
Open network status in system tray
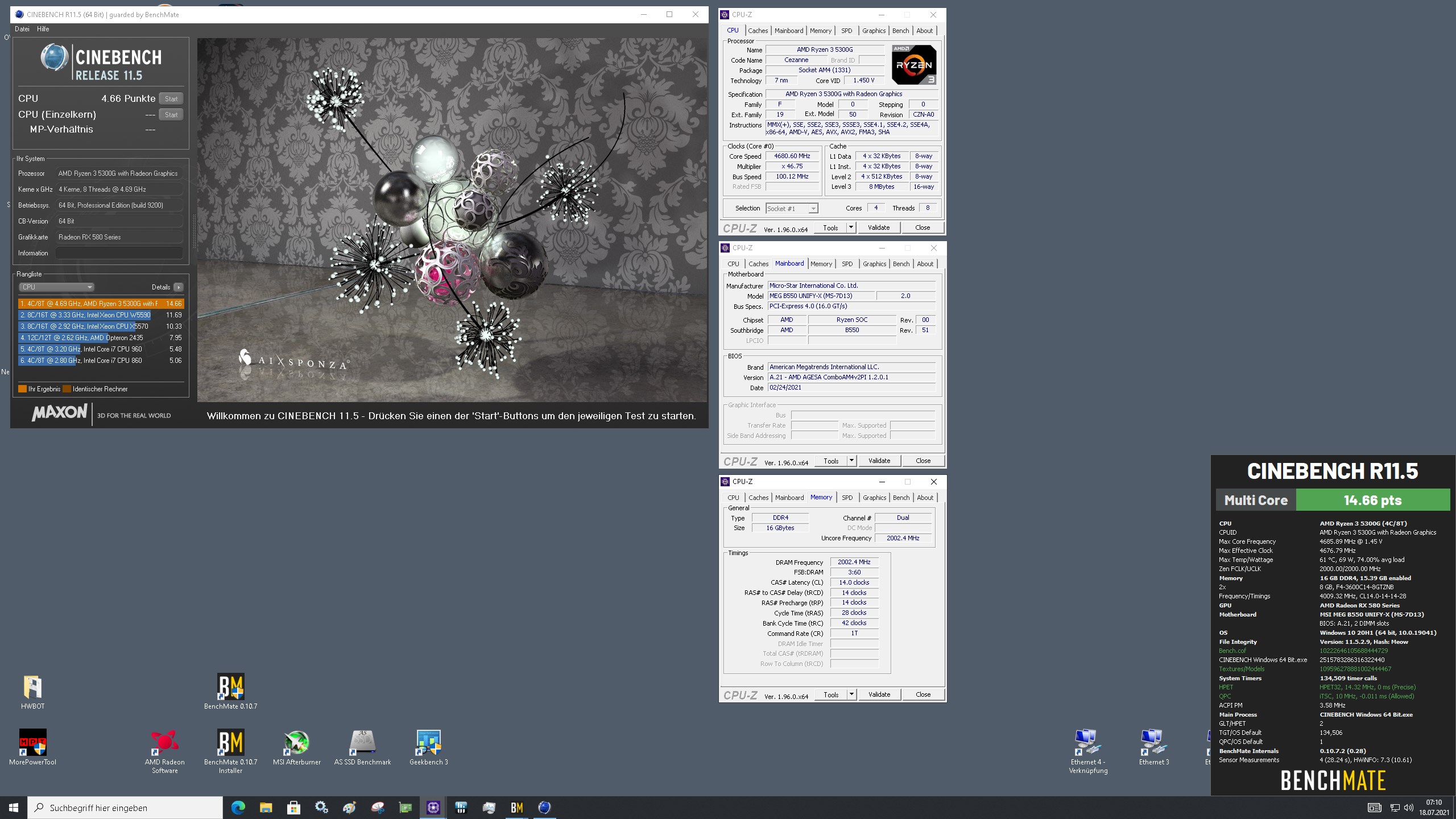coord(1395,808)
